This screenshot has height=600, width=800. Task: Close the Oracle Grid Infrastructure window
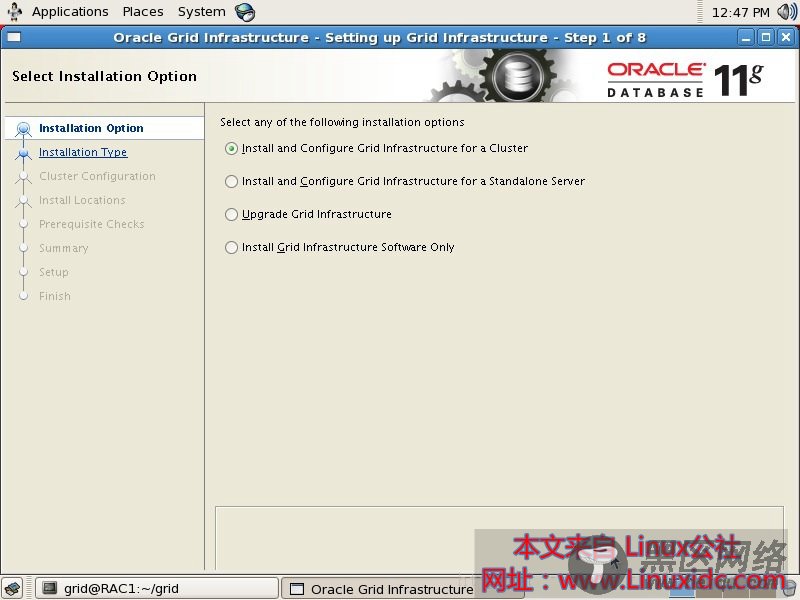tap(786, 38)
